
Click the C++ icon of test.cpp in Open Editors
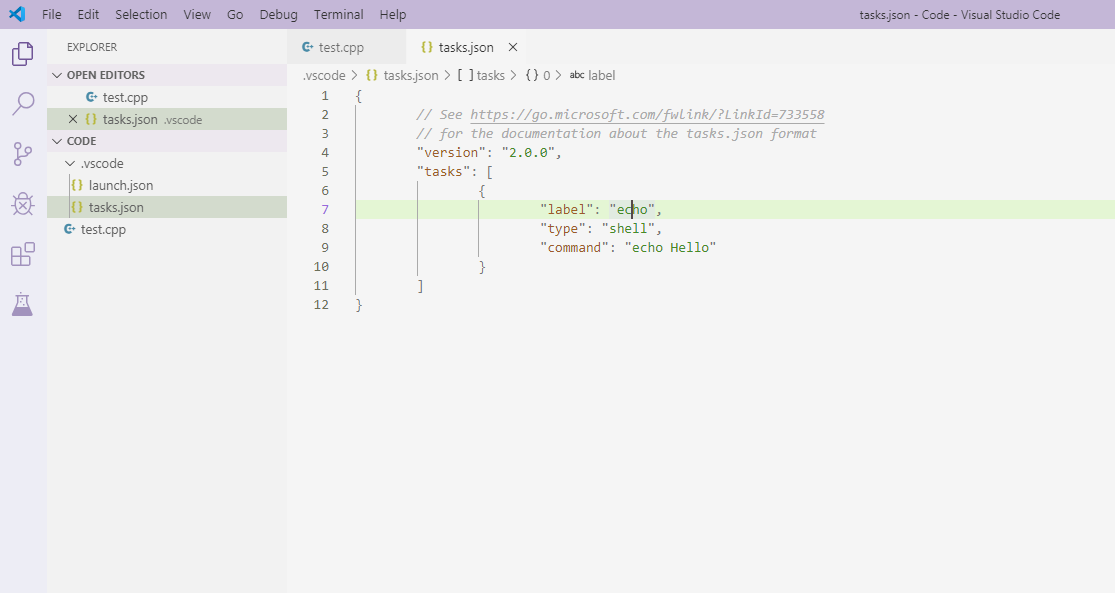coord(92,97)
